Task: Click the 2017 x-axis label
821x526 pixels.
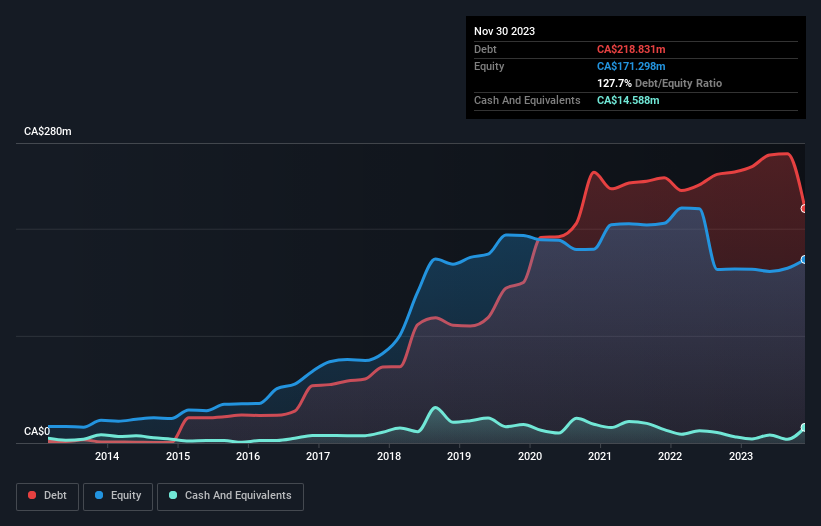Action: (318, 456)
